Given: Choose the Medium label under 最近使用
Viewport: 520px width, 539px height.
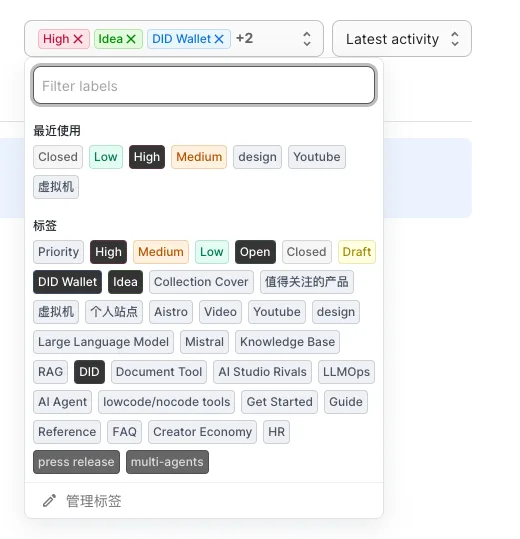Looking at the screenshot, I should (x=199, y=157).
